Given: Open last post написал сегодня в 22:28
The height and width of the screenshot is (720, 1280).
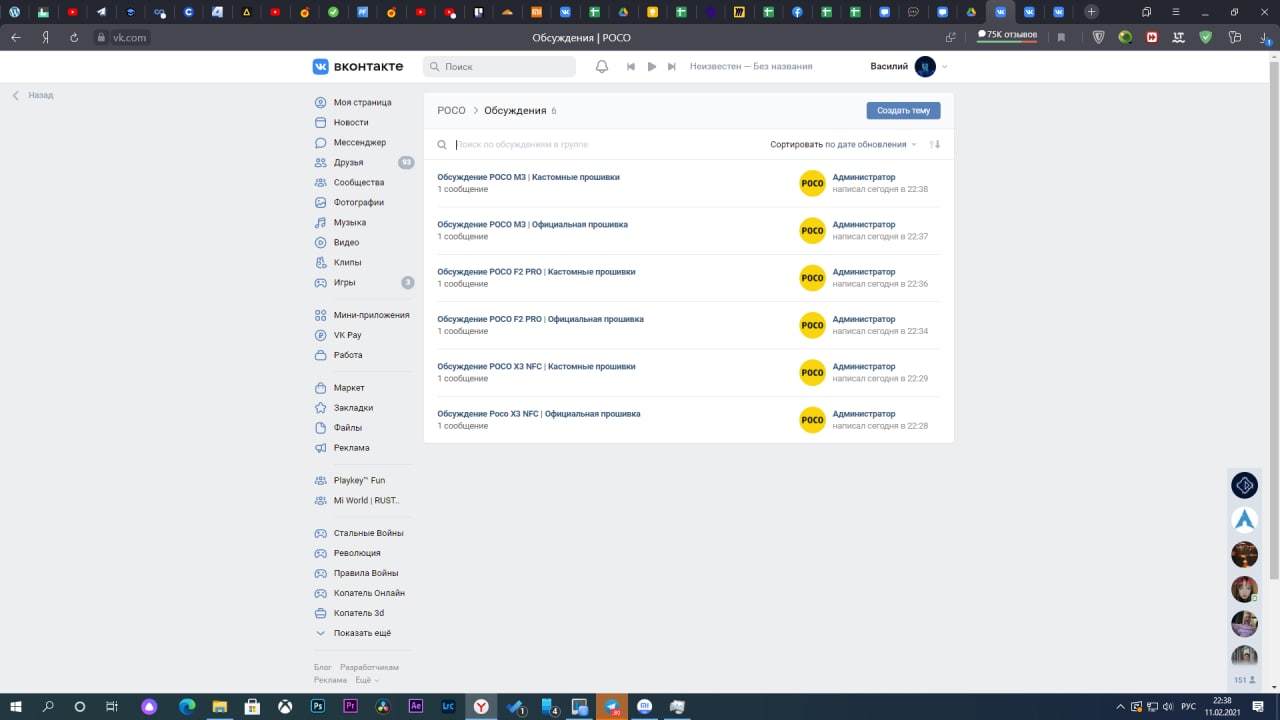Looking at the screenshot, I should 880,426.
